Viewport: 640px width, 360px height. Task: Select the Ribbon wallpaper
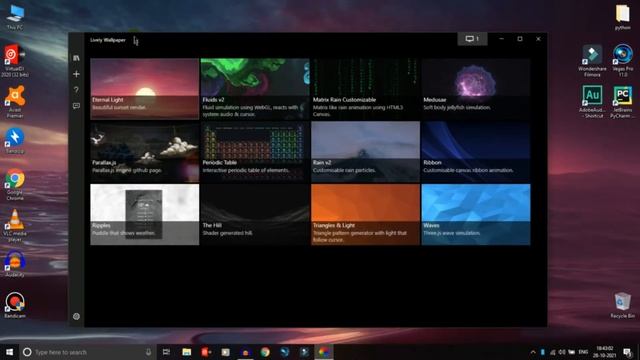[476, 151]
